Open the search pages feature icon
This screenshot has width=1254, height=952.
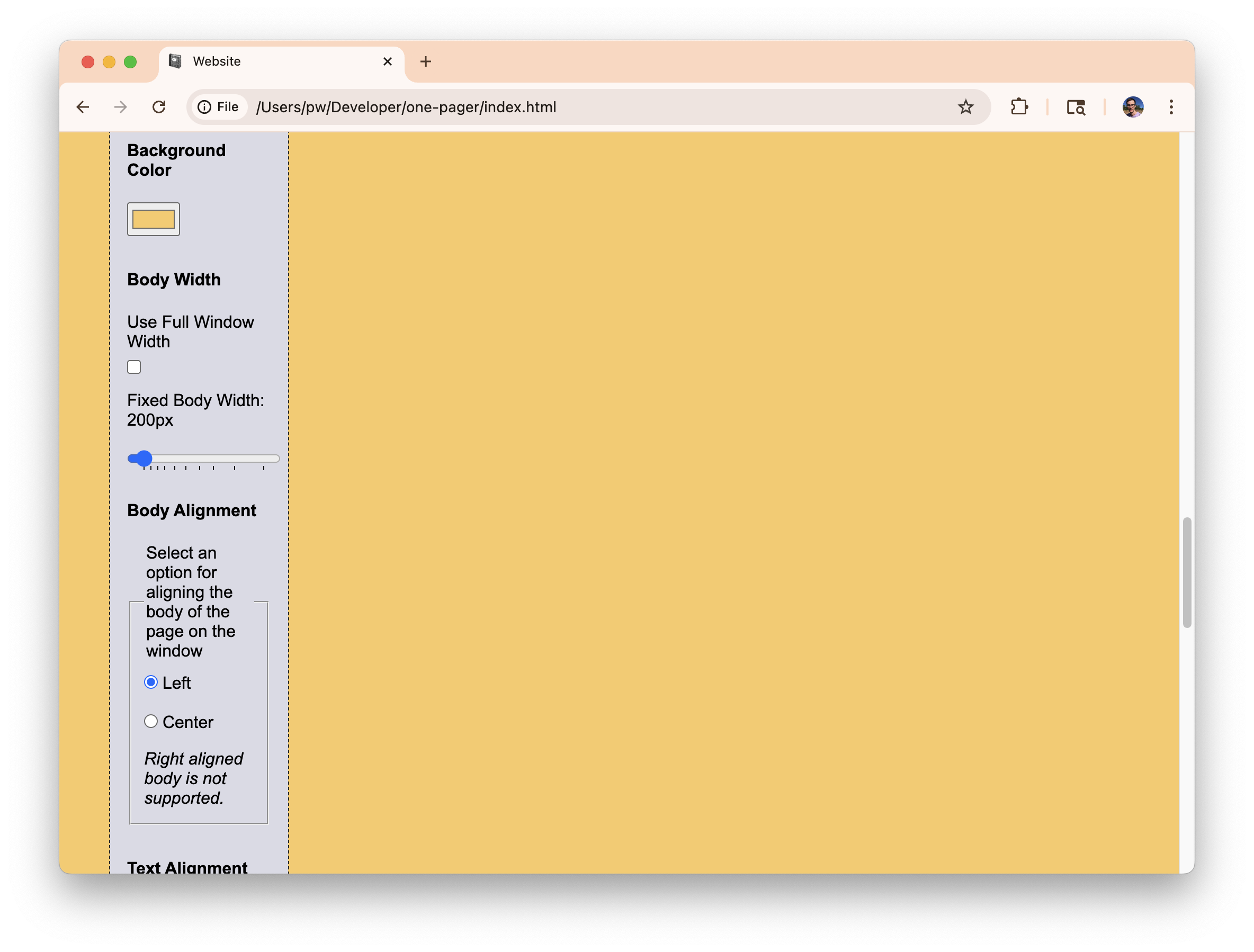[x=1076, y=107]
